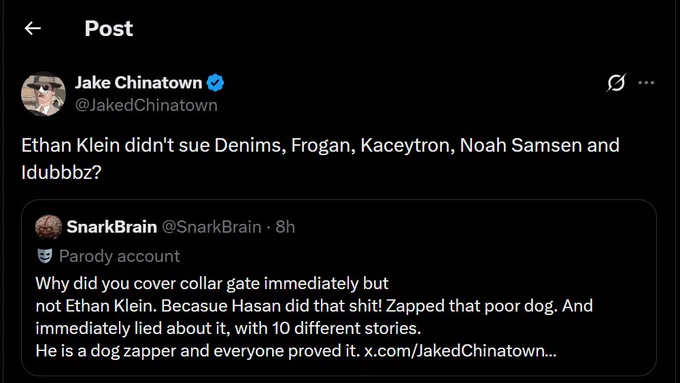Open the @JakedChinatown handle link
Image resolution: width=680 pixels, height=383 pixels.
(x=146, y=105)
